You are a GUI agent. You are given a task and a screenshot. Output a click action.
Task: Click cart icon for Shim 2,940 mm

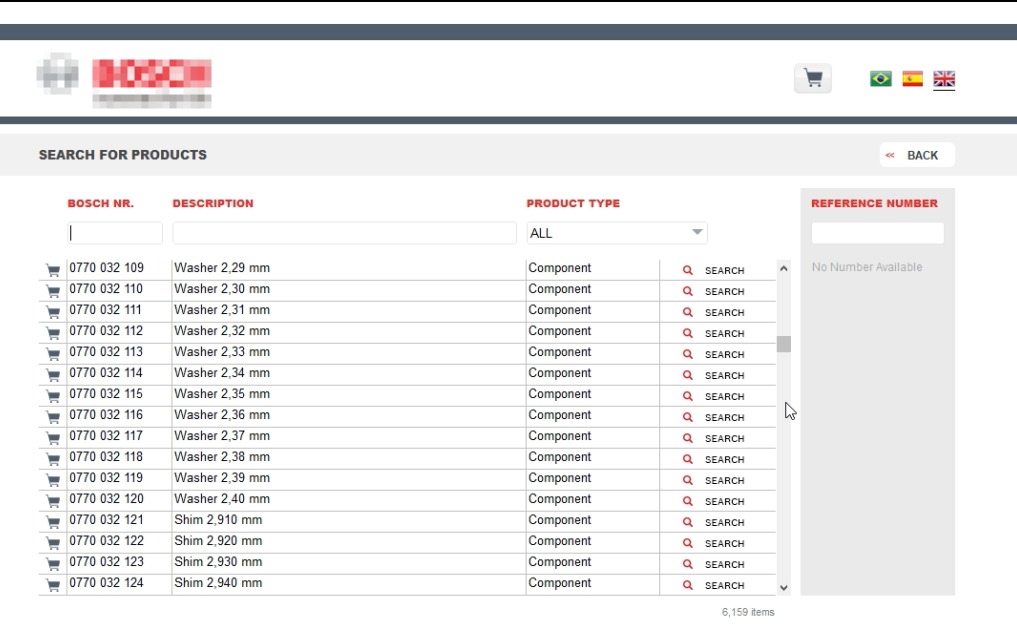click(x=53, y=585)
